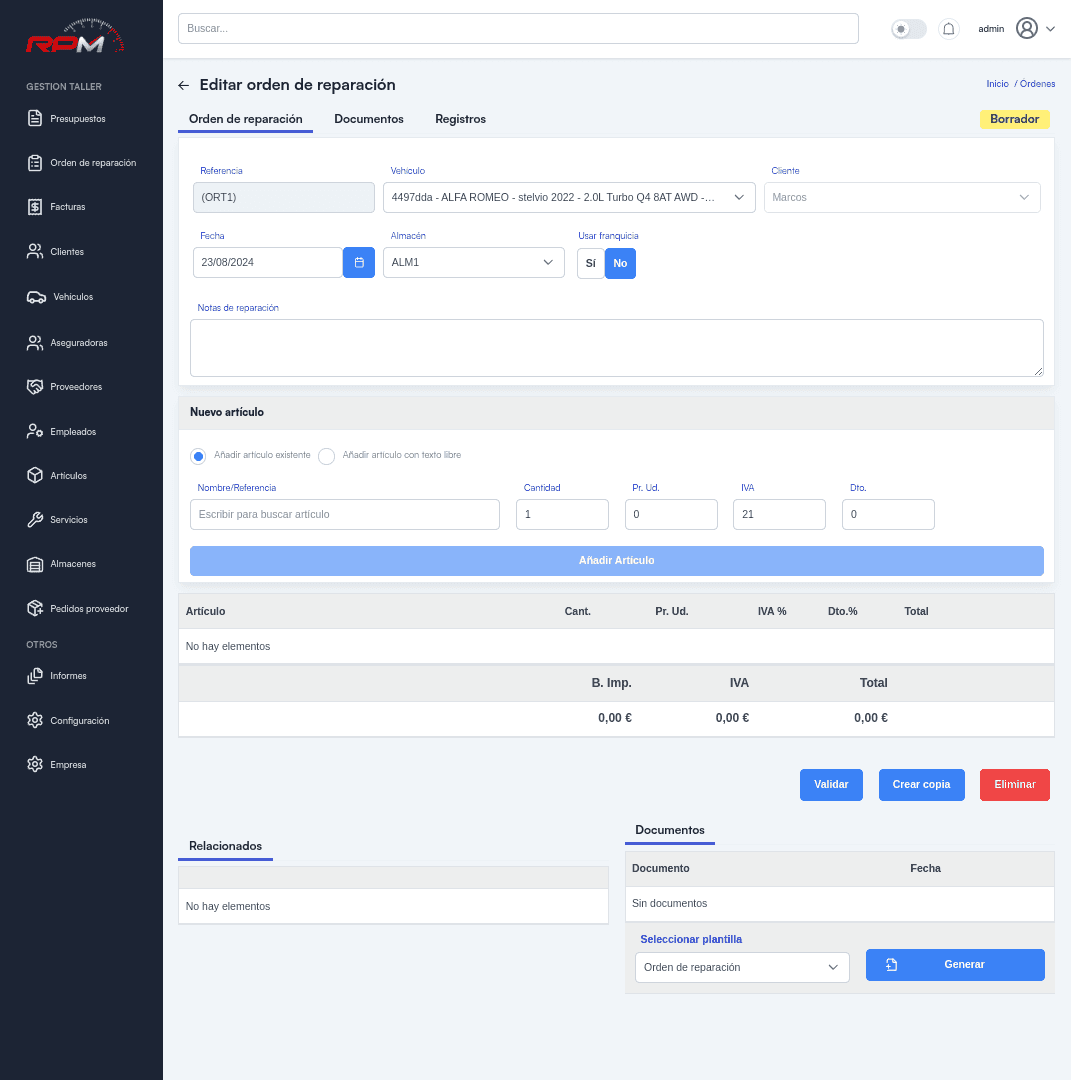This screenshot has height=1080, width=1071.
Task: Open Clientes sidebar icon
Action: 34,251
